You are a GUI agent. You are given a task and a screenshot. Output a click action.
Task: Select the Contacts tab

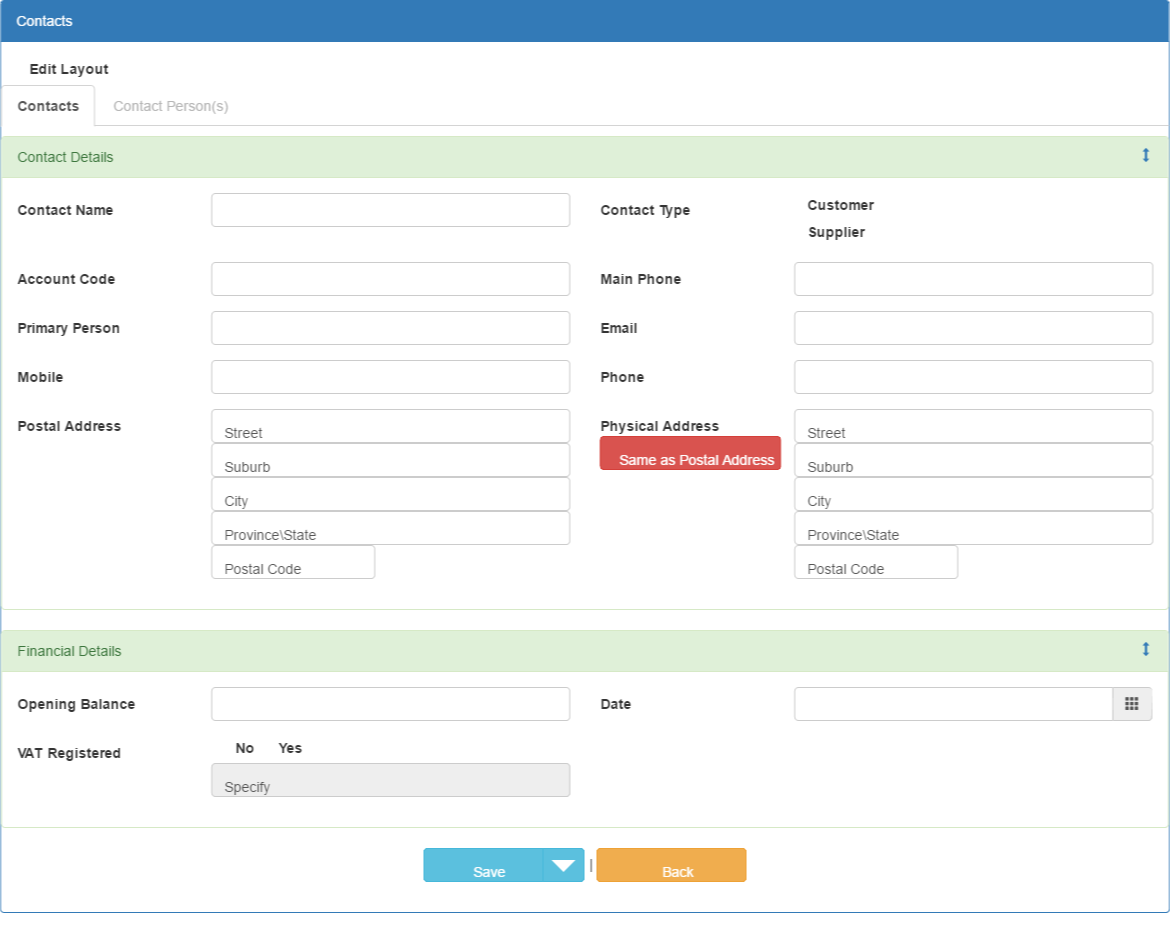click(x=48, y=106)
